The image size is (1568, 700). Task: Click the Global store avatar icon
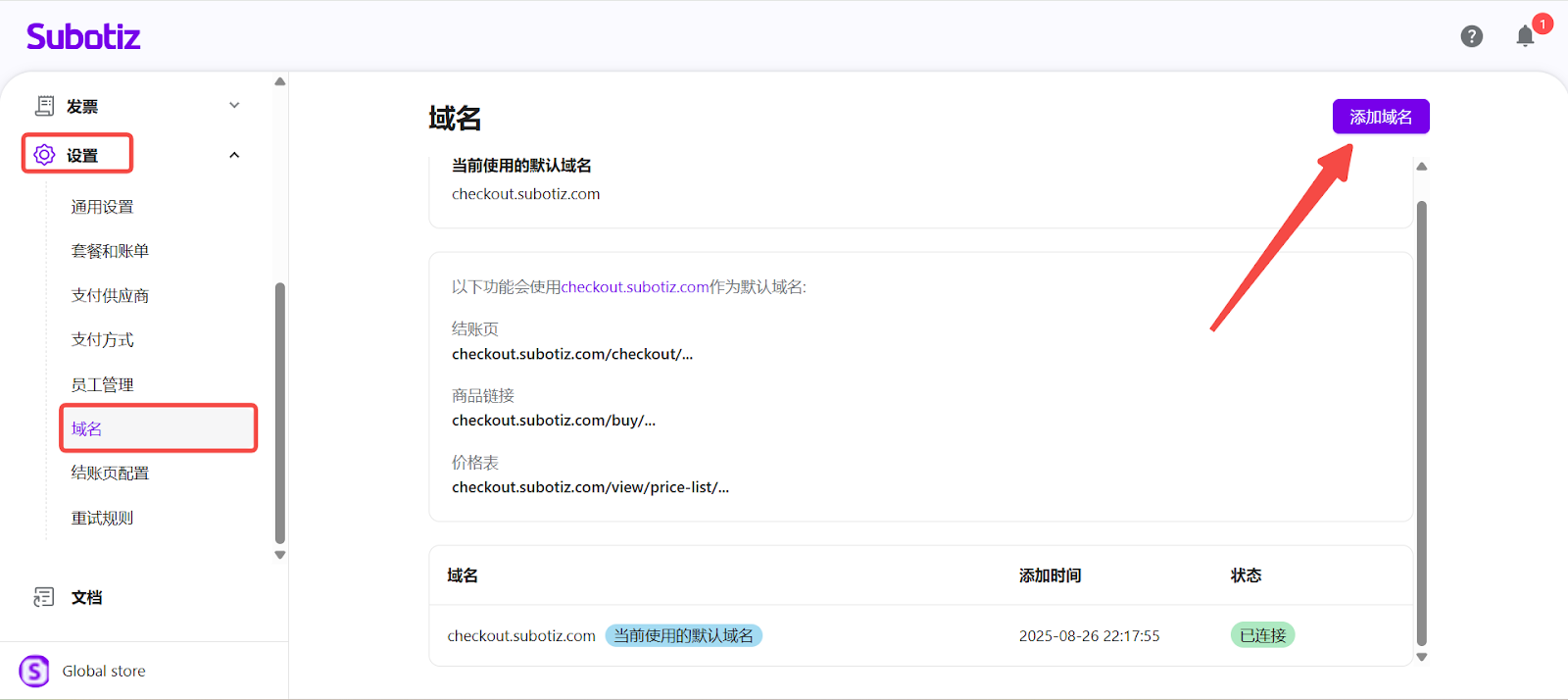coord(34,672)
